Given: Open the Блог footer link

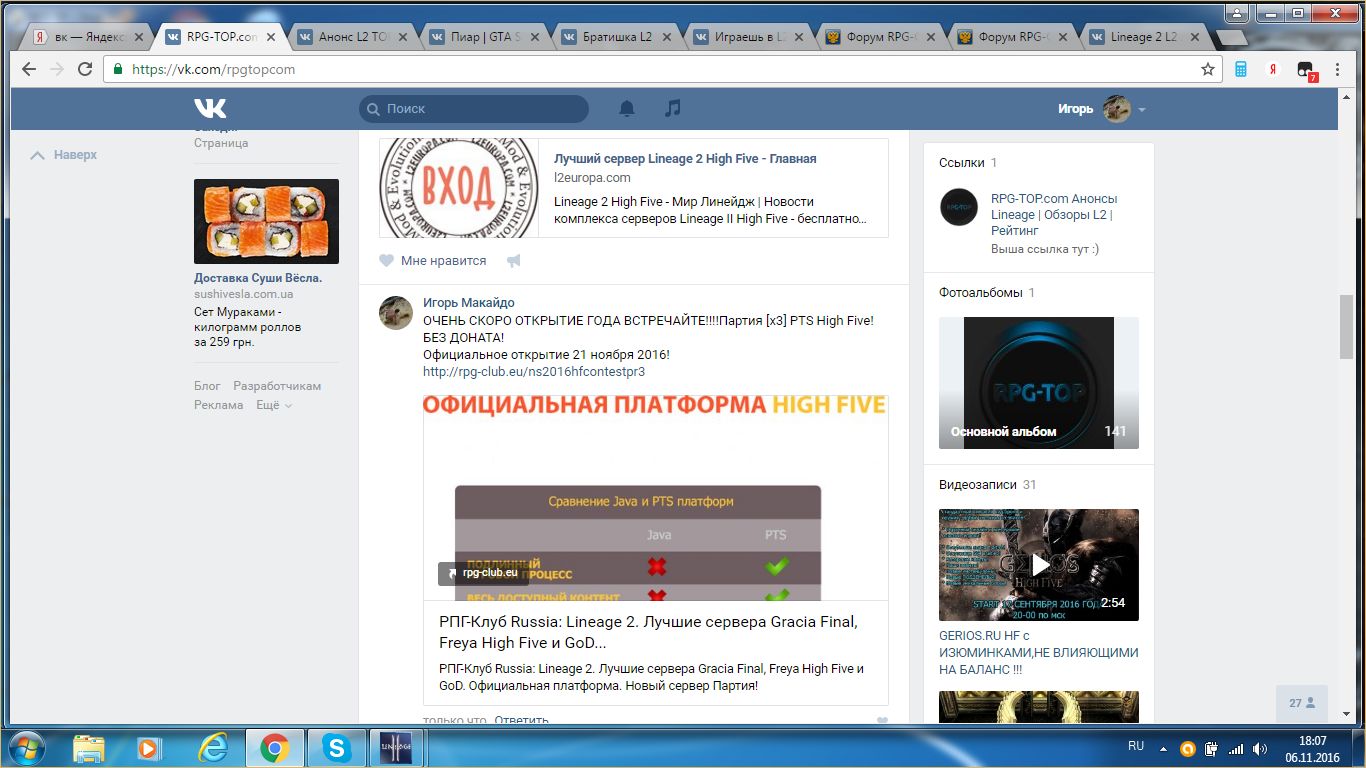Looking at the screenshot, I should click(207, 386).
